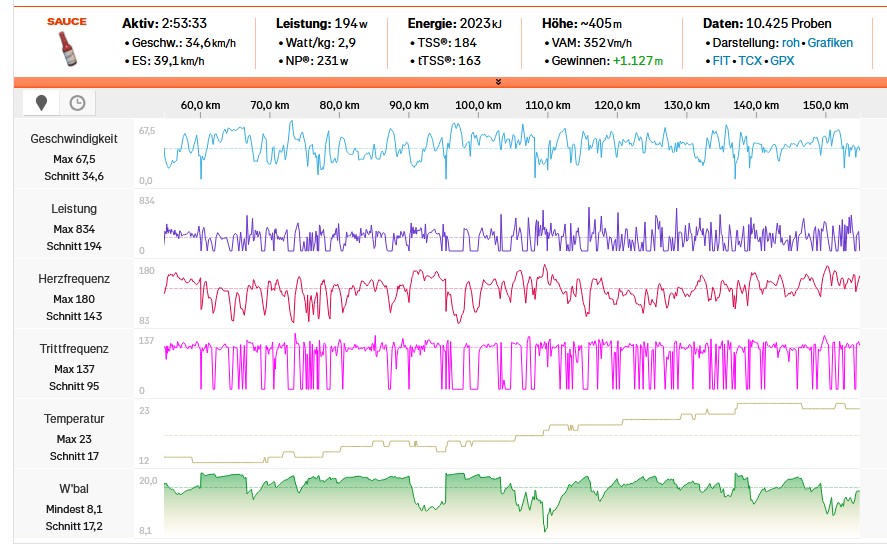The image size is (887, 553).
Task: Select the W'bal chart label
Action: (74, 489)
